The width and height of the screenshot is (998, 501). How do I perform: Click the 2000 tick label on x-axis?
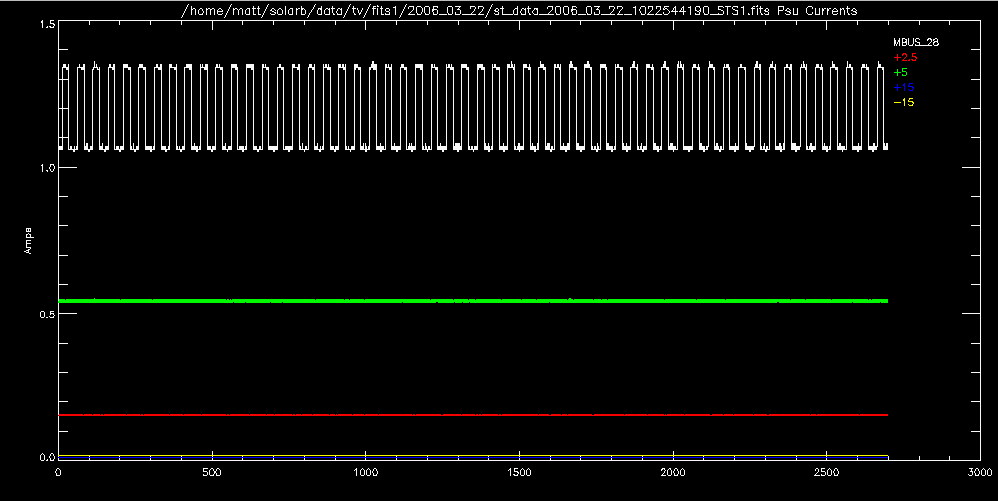[x=674, y=471]
